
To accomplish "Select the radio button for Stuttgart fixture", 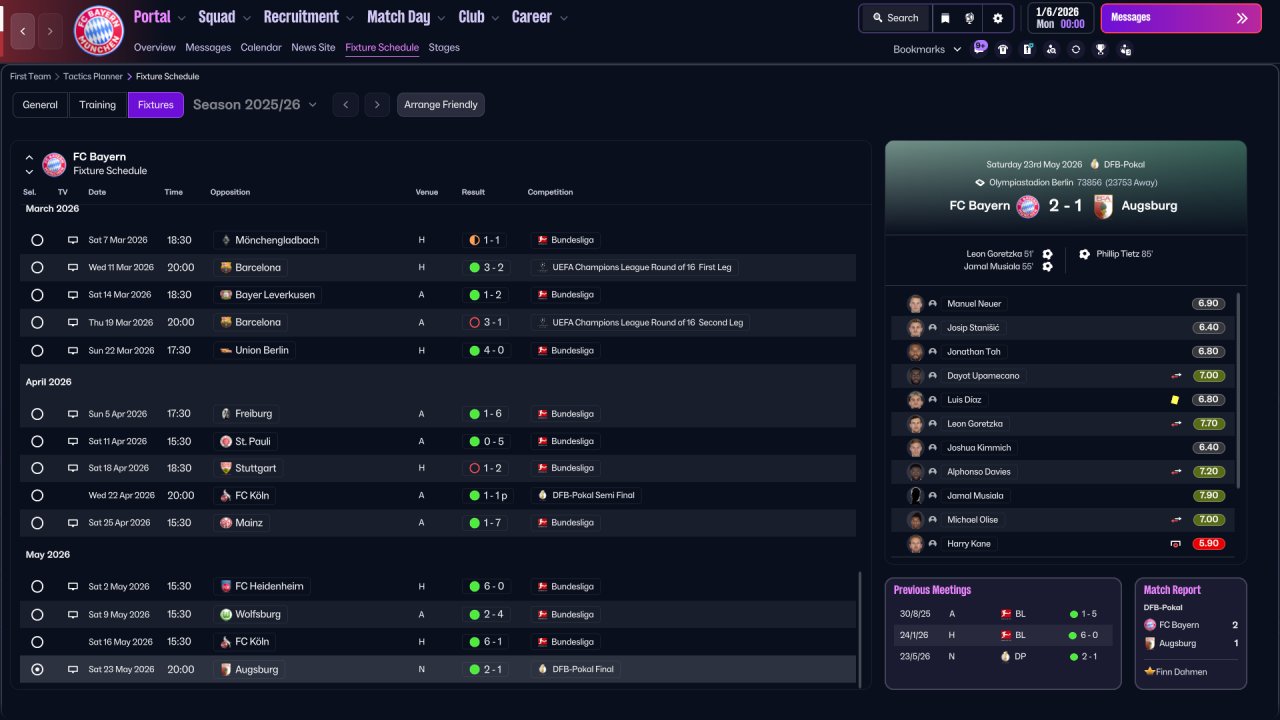I will pyautogui.click(x=37, y=468).
